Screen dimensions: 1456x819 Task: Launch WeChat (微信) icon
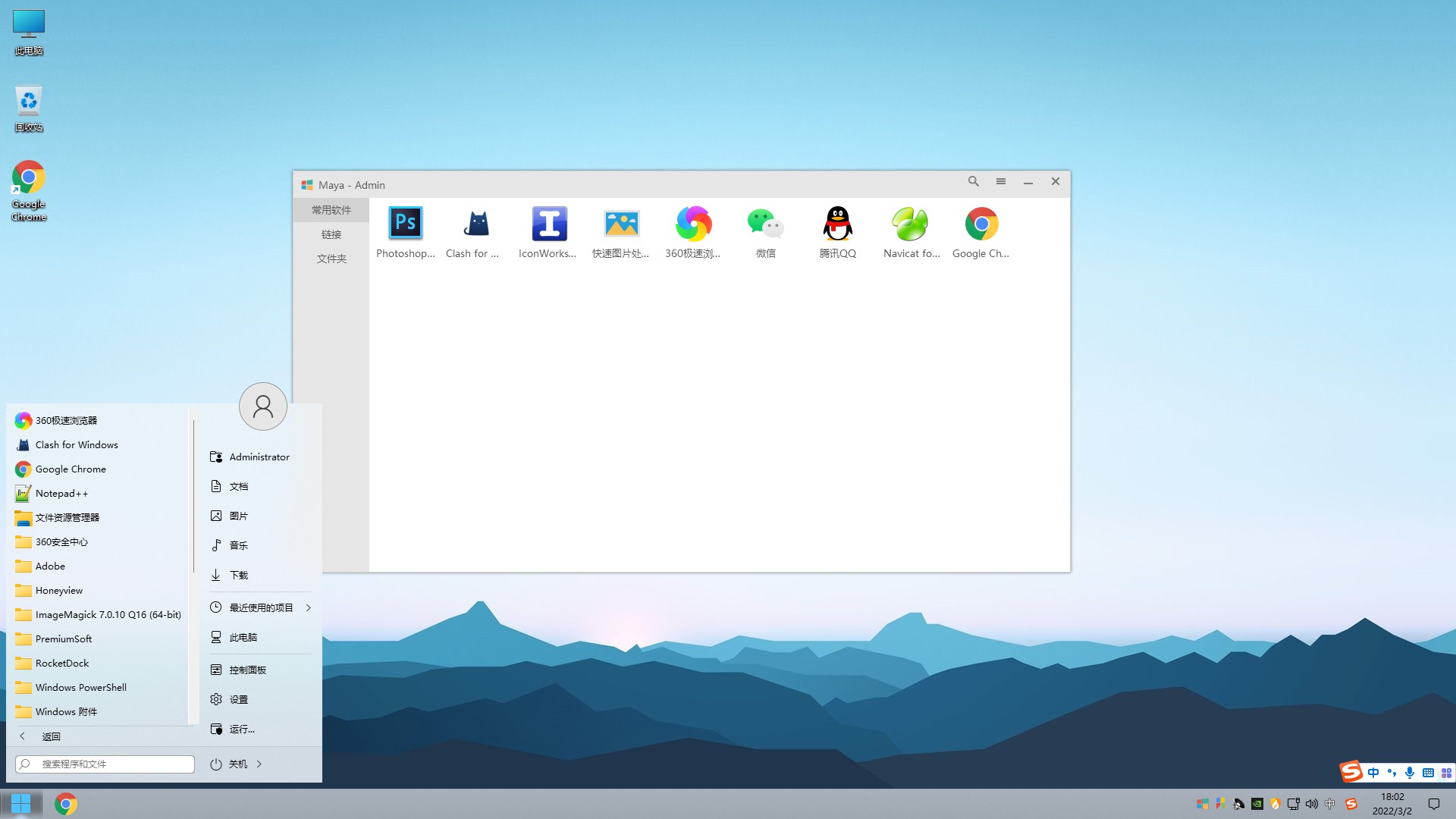coord(764,224)
